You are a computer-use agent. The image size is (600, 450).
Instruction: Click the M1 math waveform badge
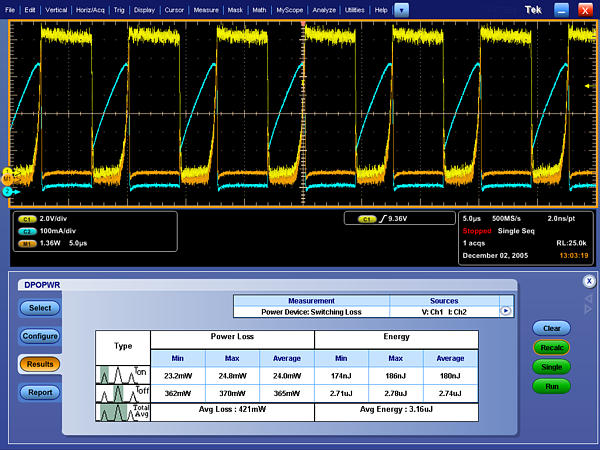[x=25, y=241]
